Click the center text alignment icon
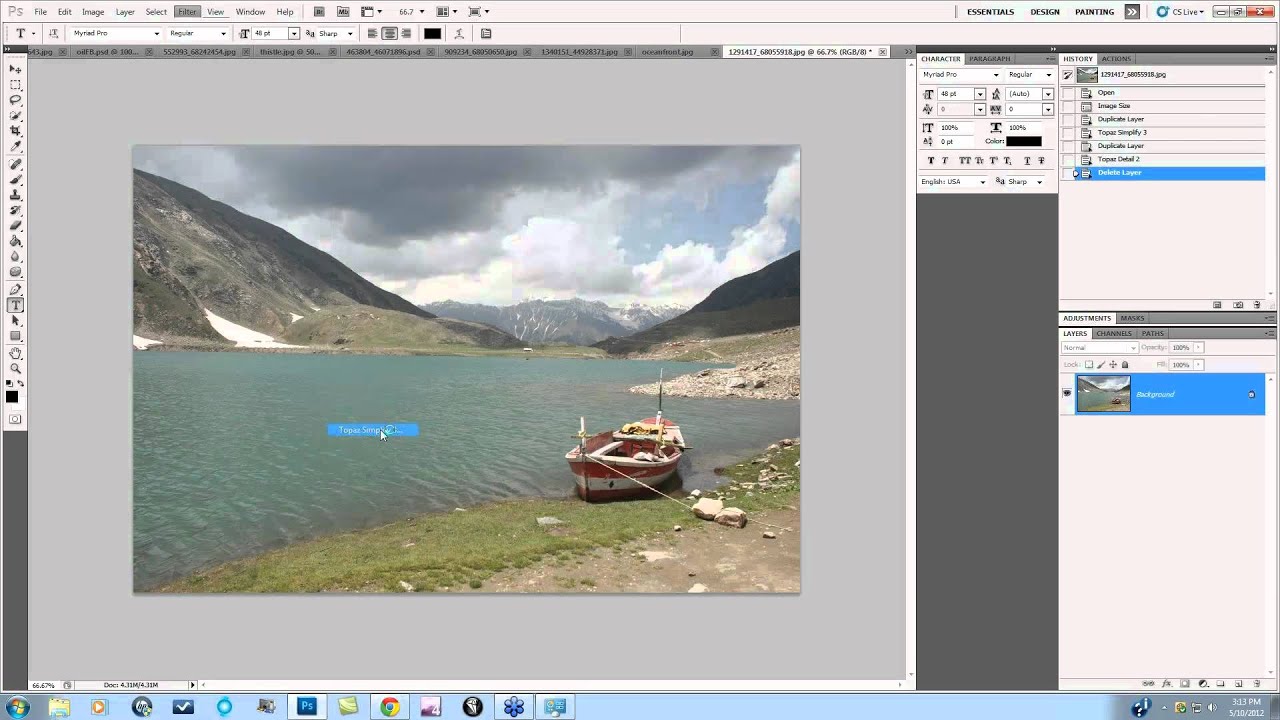1280x720 pixels. pyautogui.click(x=389, y=33)
